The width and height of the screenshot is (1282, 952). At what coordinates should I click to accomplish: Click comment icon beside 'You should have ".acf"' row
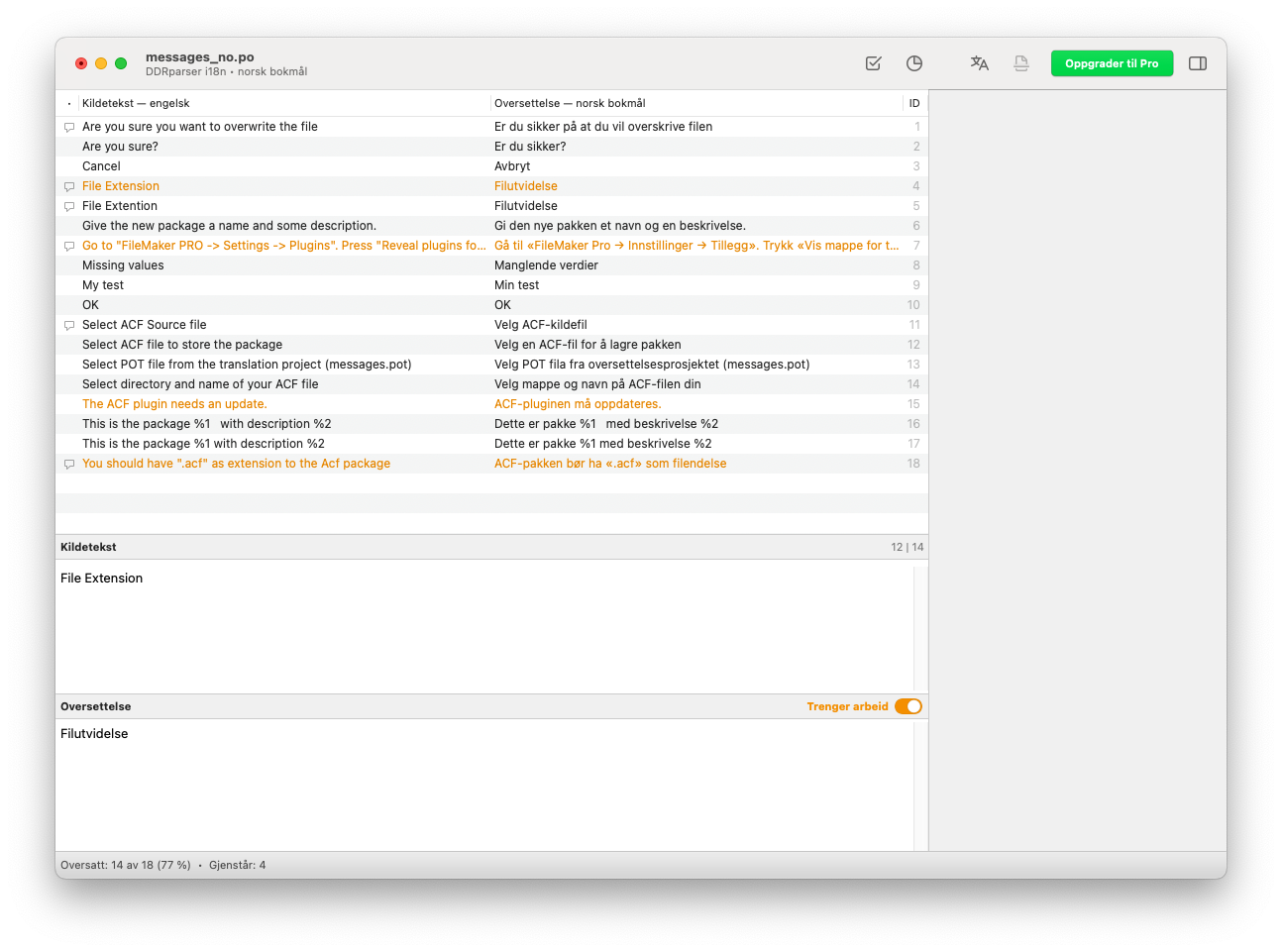(x=69, y=464)
